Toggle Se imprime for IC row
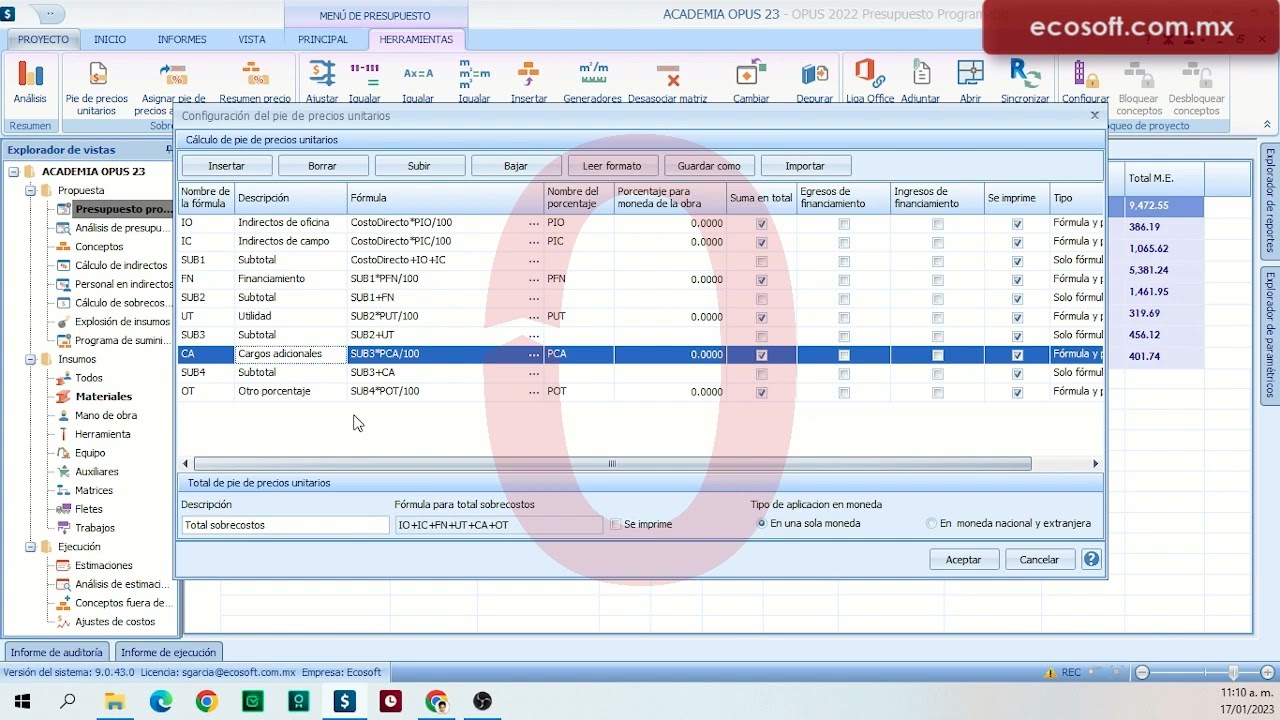1280x720 pixels. point(1017,242)
